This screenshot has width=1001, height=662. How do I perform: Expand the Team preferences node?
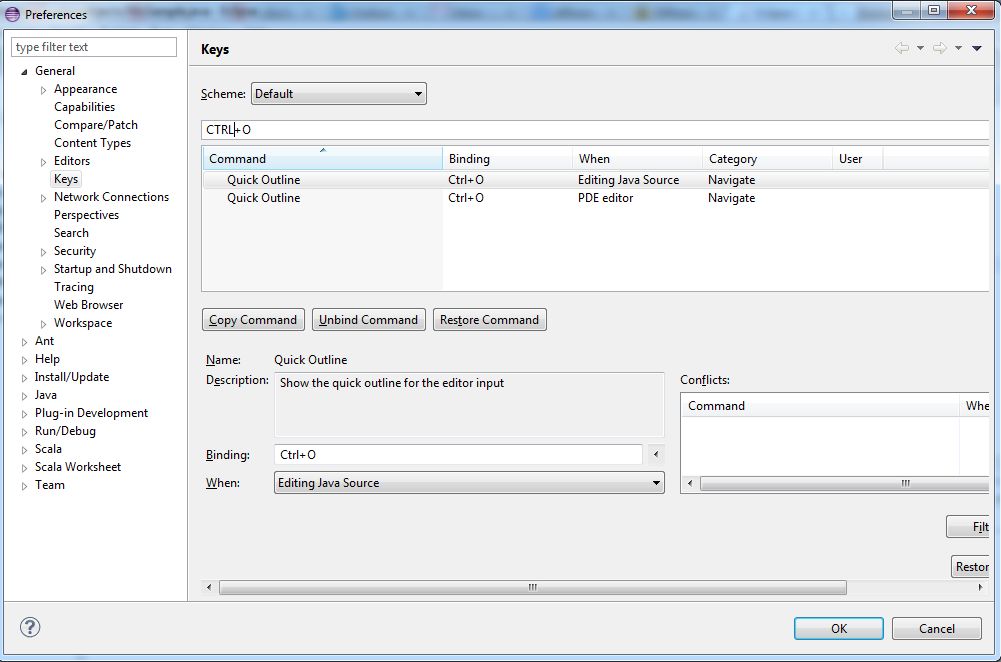click(x=24, y=486)
